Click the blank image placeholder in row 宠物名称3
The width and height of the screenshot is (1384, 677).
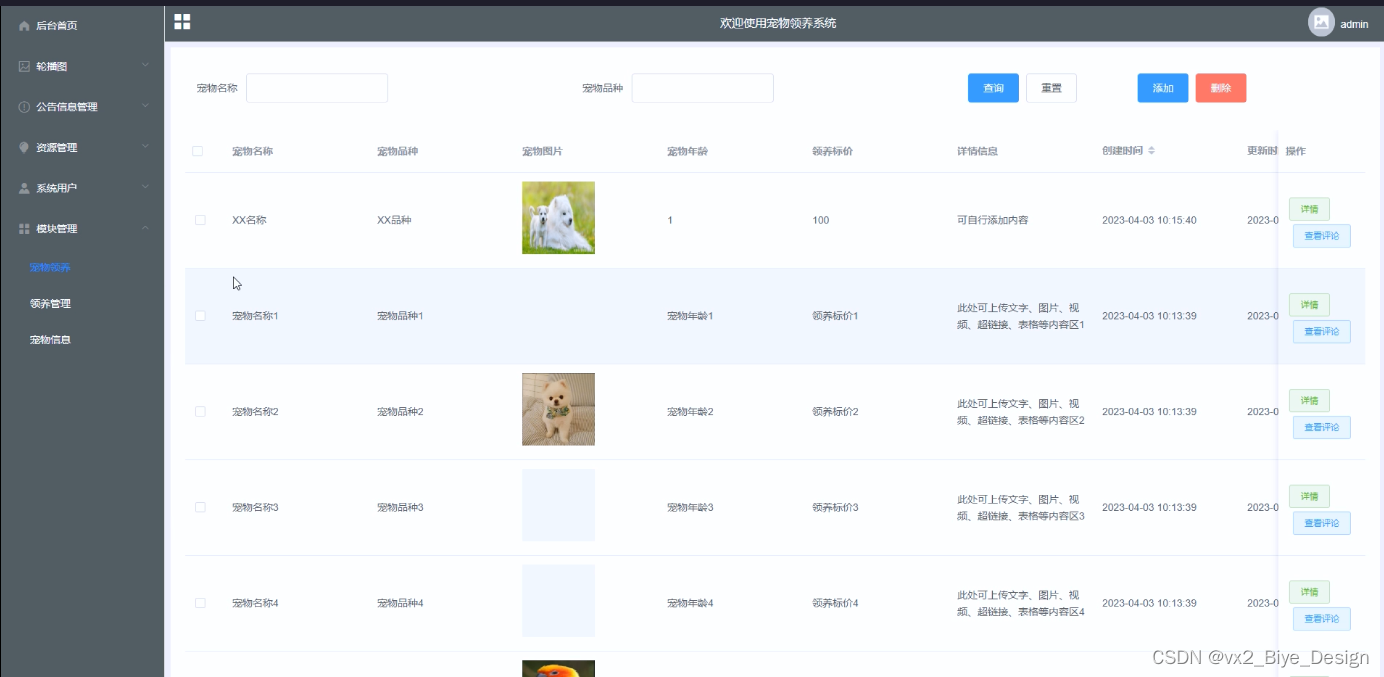(558, 505)
